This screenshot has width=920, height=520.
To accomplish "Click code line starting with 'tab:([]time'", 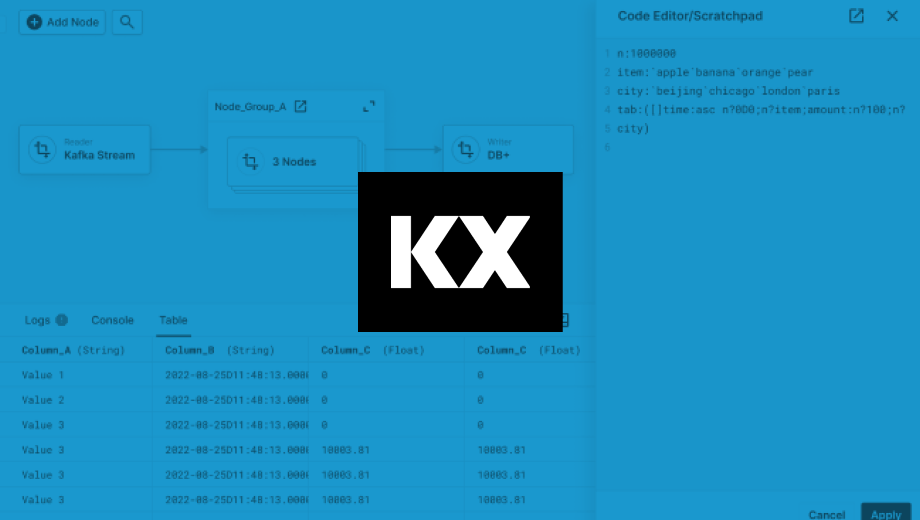I will 761,110.
